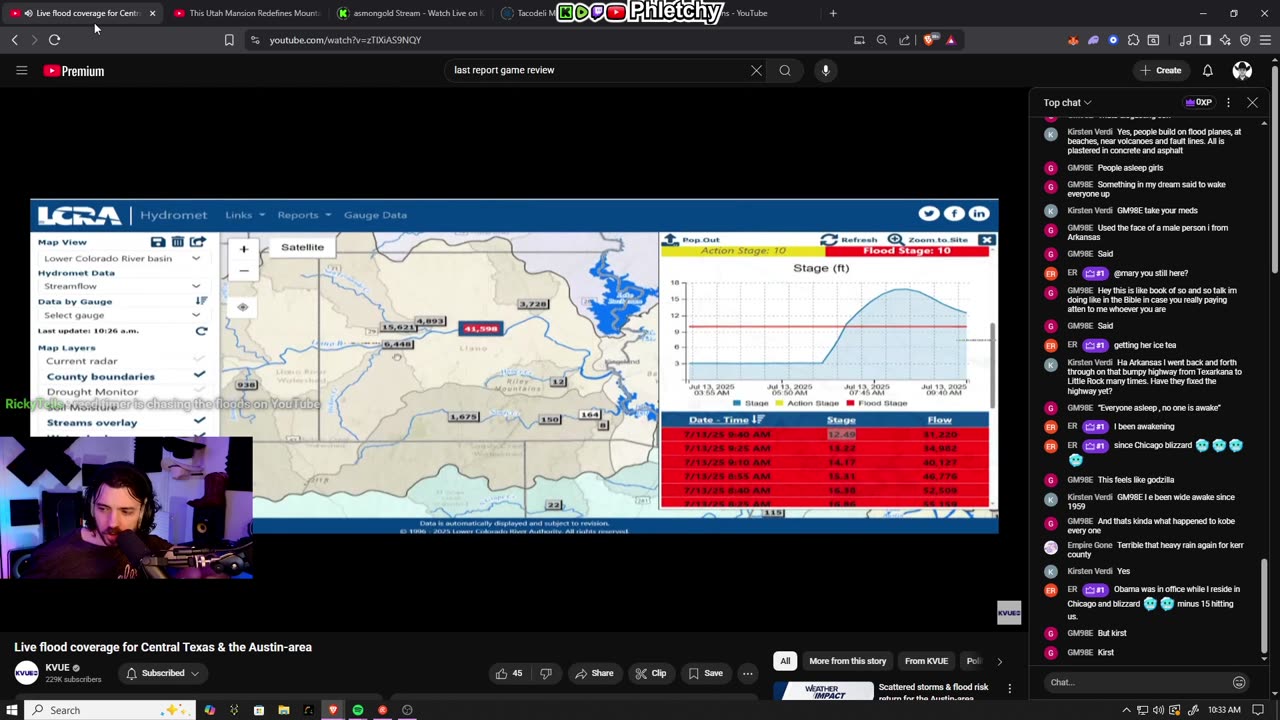Bookmark this page in the address bar
Image resolution: width=1280 pixels, height=720 pixels.
tap(229, 40)
